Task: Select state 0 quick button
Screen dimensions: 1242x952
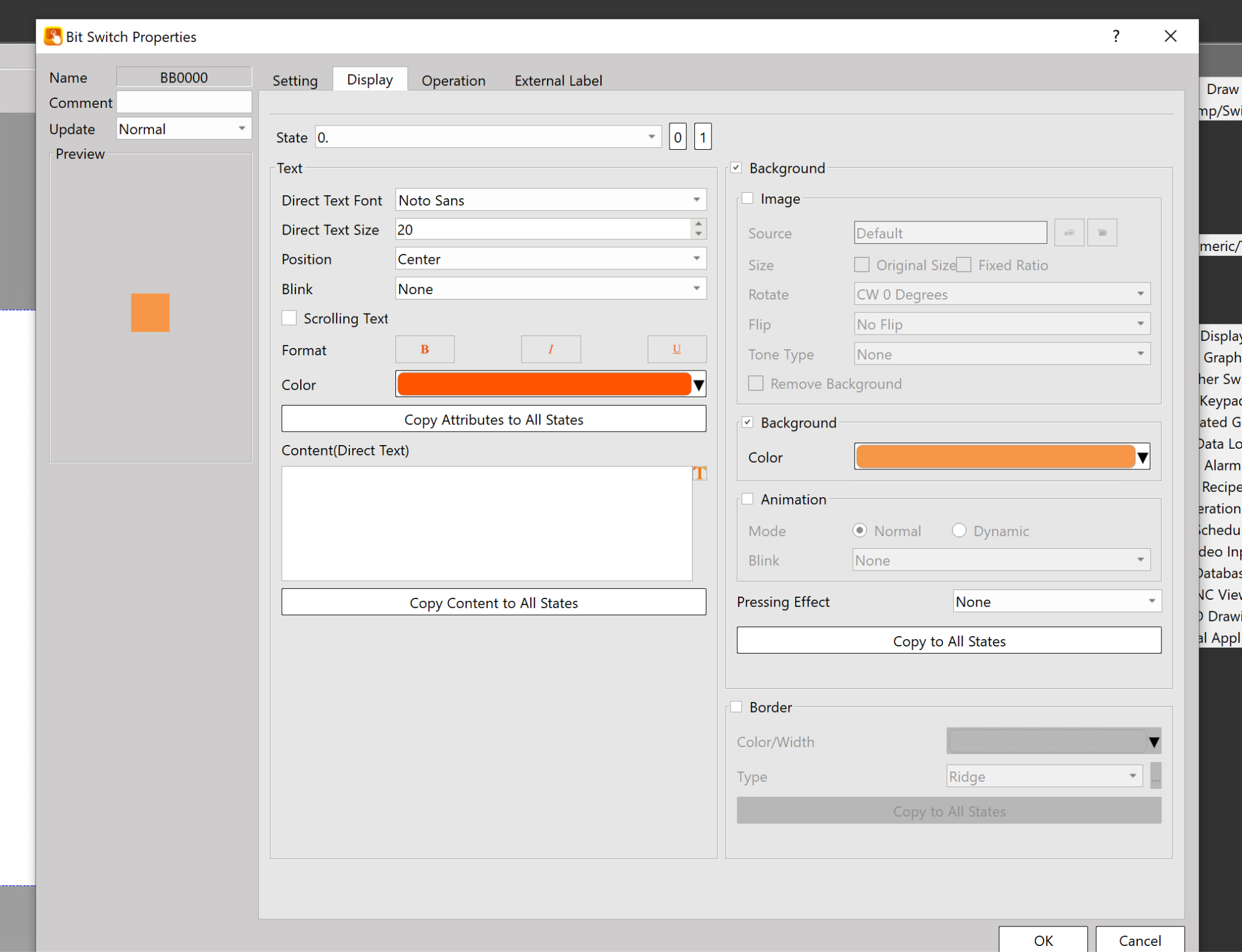Action: tap(677, 137)
